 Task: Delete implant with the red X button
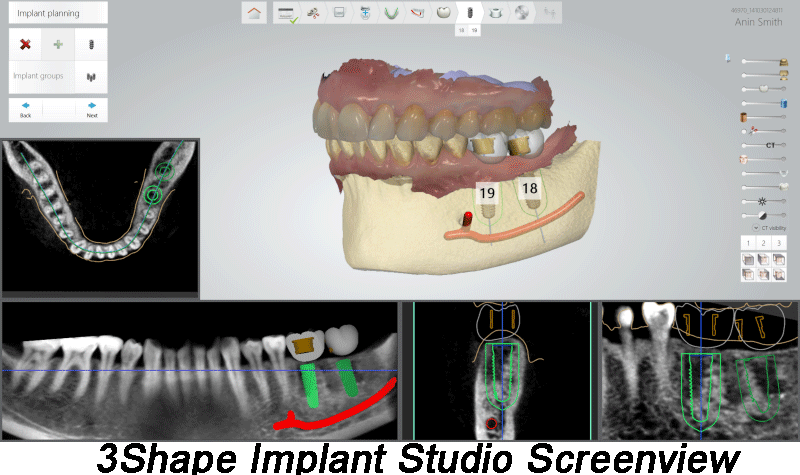click(x=25, y=44)
